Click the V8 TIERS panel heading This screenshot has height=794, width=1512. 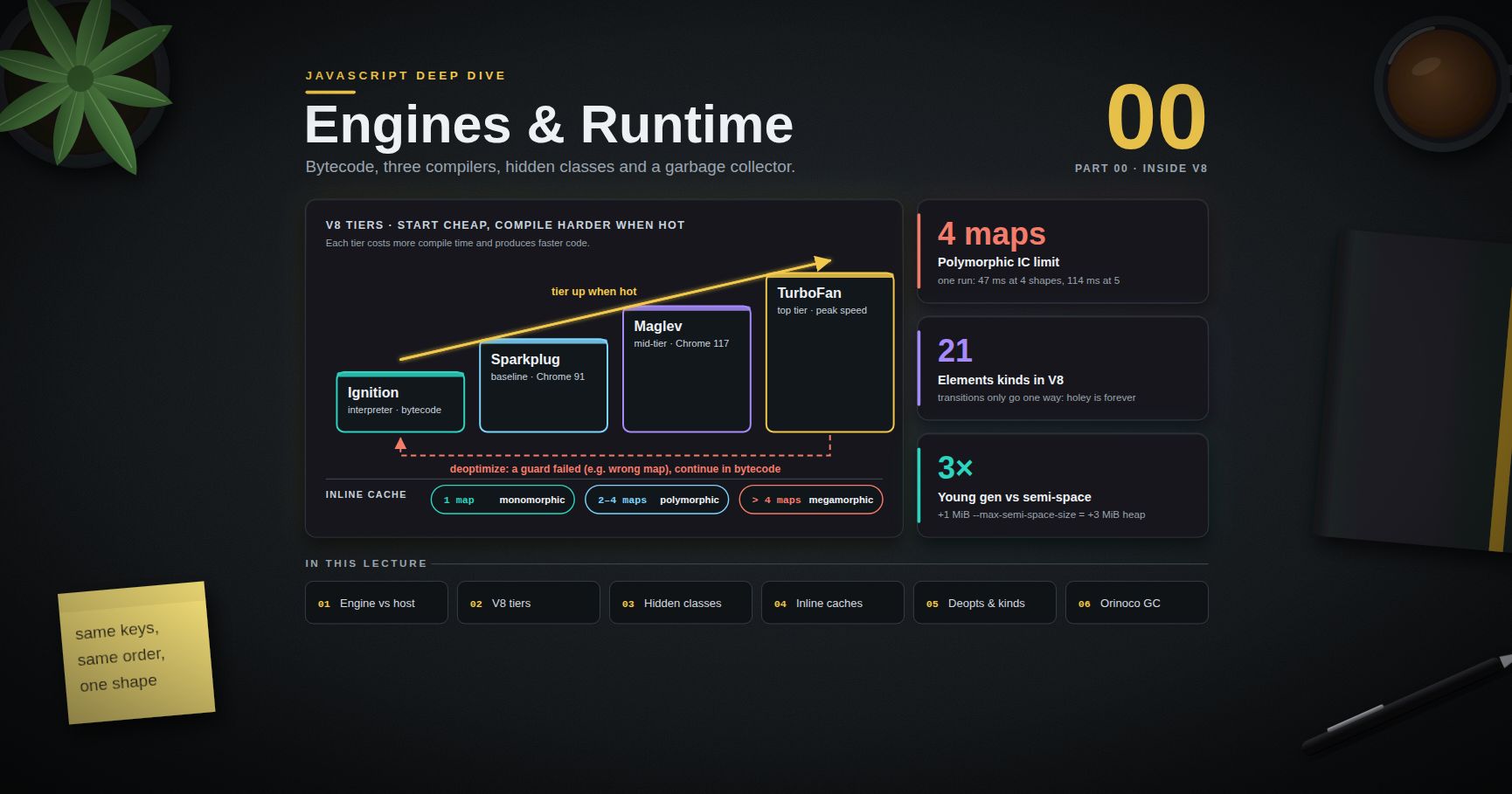pyautogui.click(x=505, y=225)
